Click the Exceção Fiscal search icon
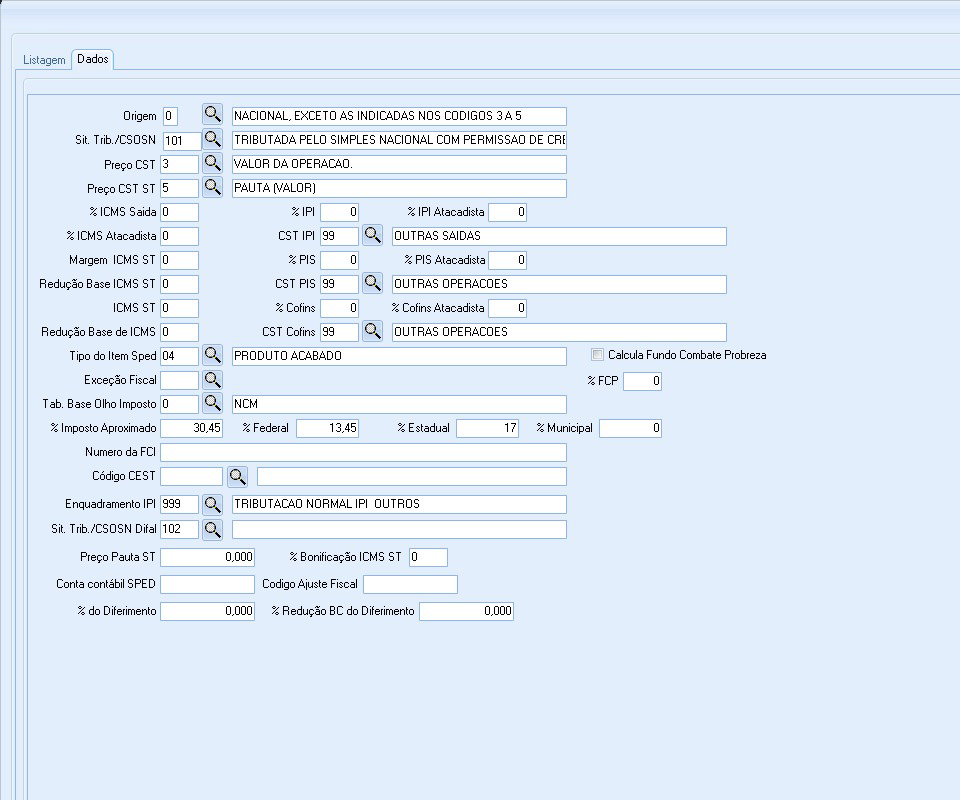Viewport: 960px width, 800px height. pos(212,380)
